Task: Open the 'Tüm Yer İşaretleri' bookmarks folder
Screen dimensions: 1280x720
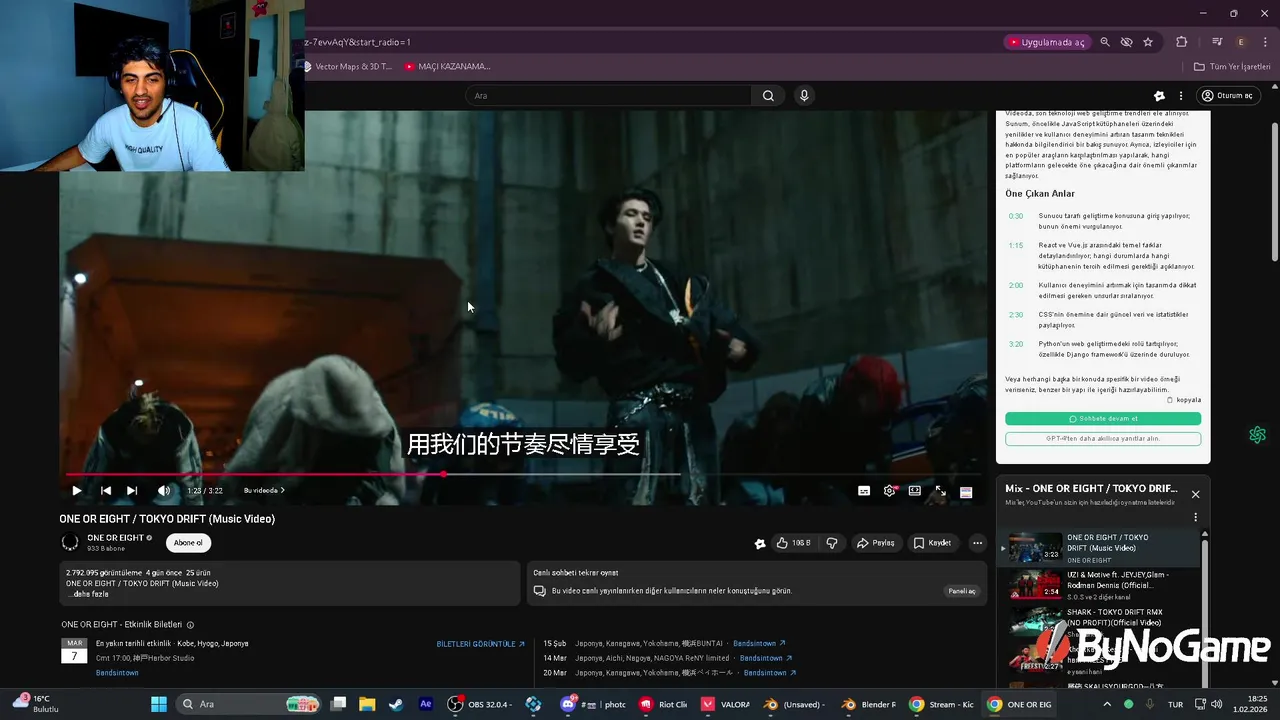Action: 1232,67
